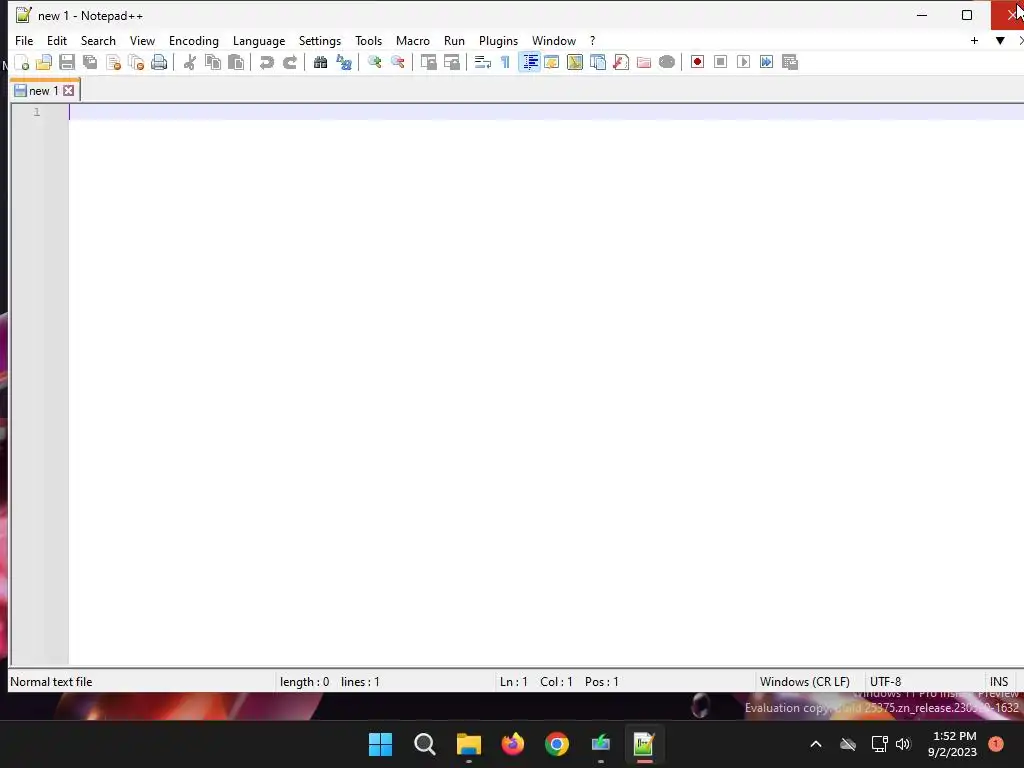Open taskbar Search
1024x768 pixels.
tap(424, 744)
